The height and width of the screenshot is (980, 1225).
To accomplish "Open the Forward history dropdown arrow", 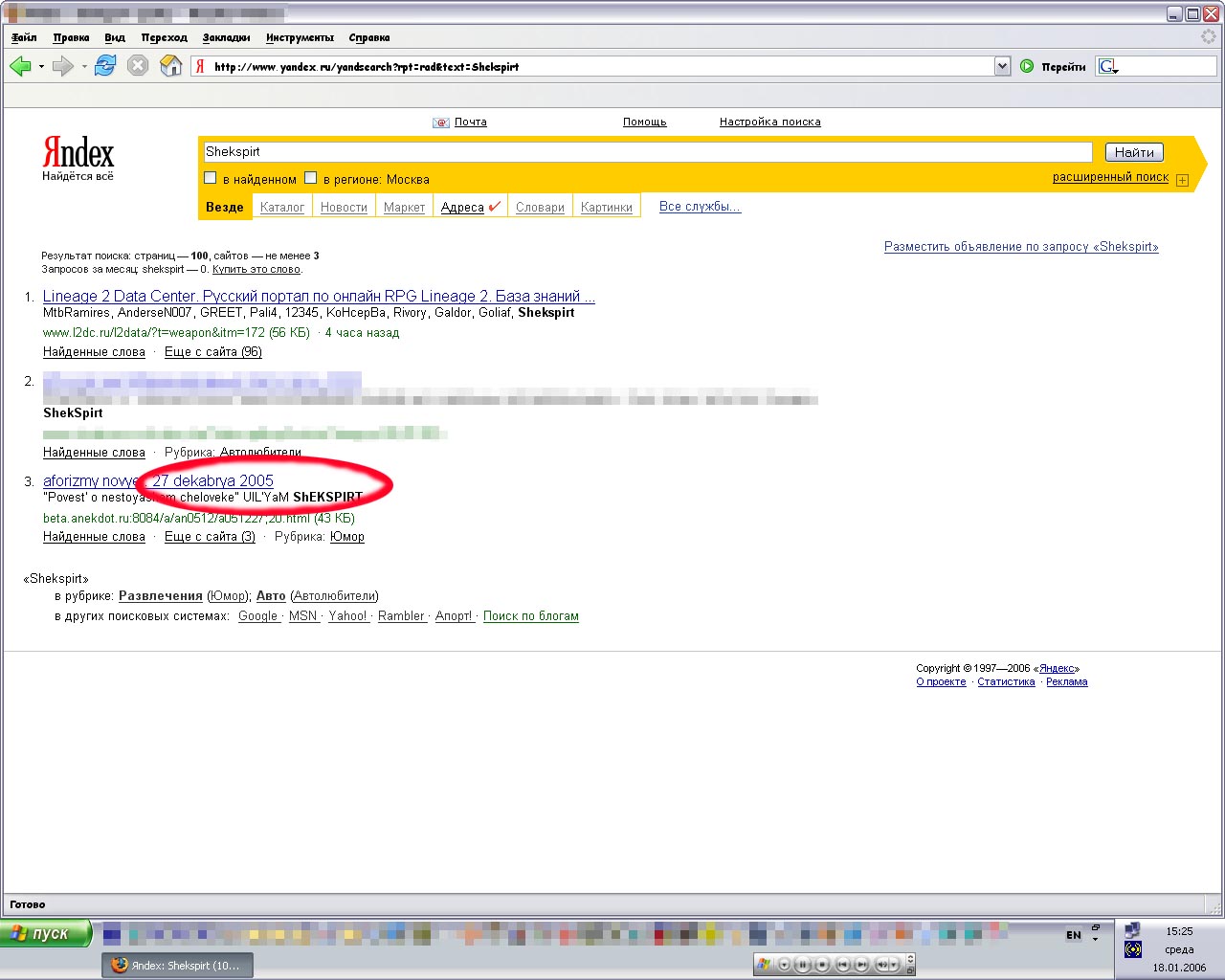I will pos(84,67).
